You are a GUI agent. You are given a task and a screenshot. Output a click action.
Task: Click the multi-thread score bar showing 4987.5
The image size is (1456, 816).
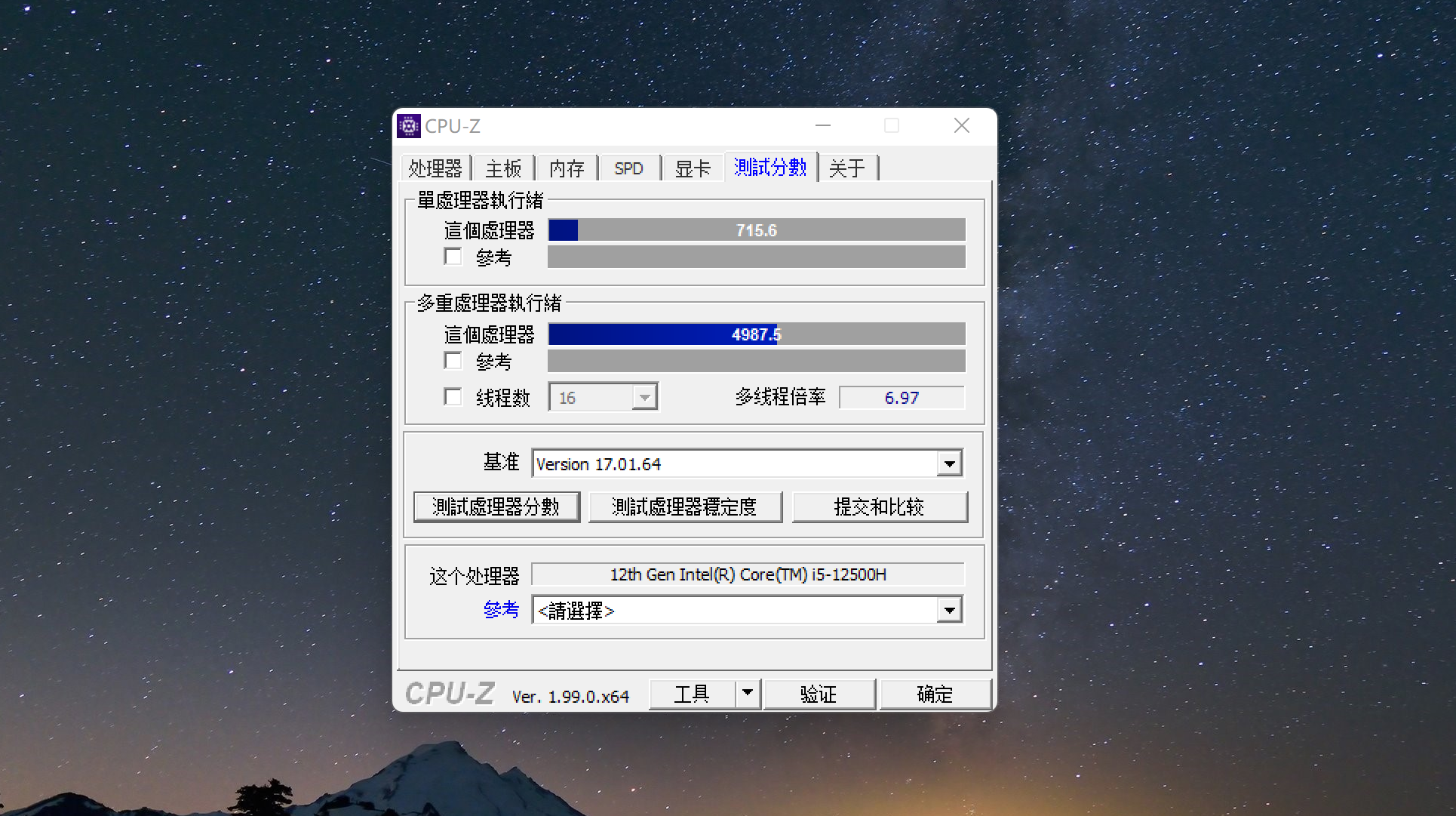click(x=757, y=334)
